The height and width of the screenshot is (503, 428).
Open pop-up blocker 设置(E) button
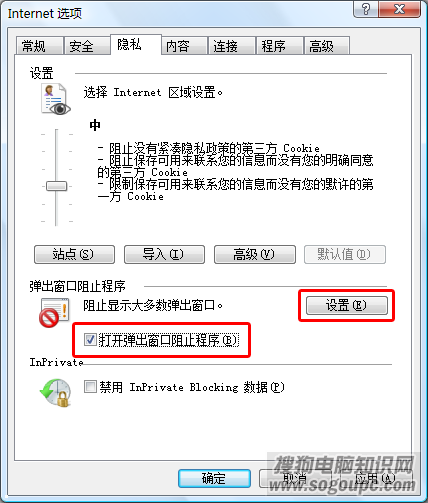coord(347,305)
